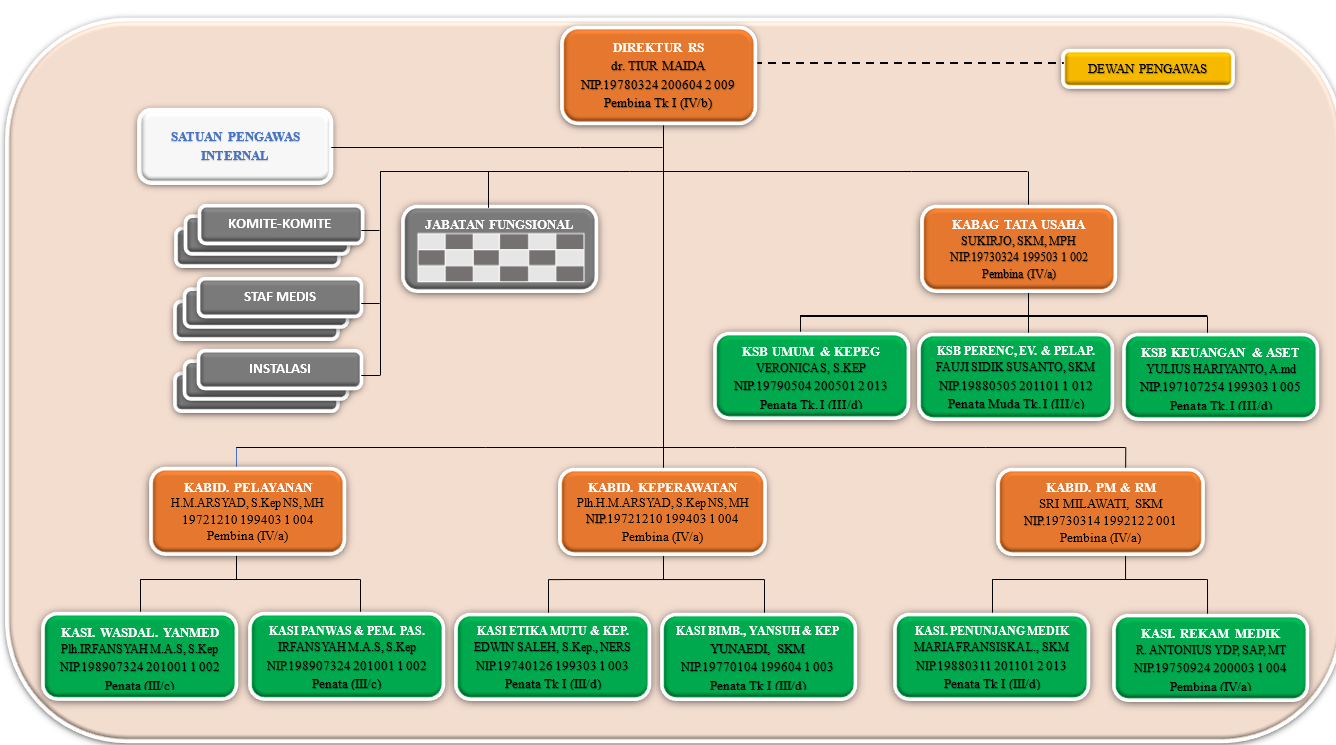
Task: Click the Kasi. Rekam Medik box
Action: pos(1209,657)
